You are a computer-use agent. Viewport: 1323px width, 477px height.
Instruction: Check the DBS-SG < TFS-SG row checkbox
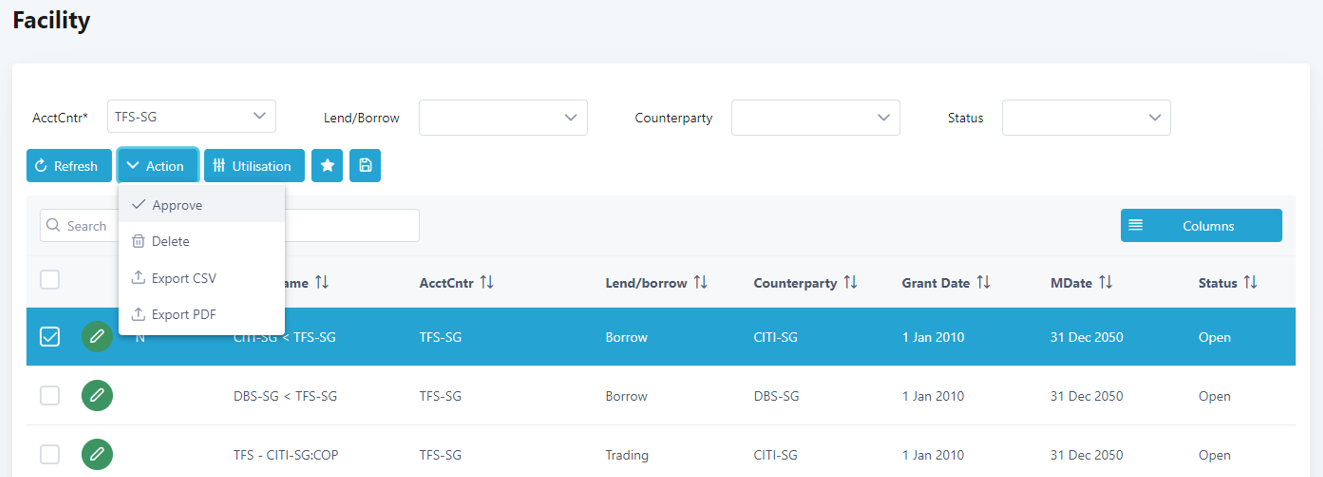point(50,396)
